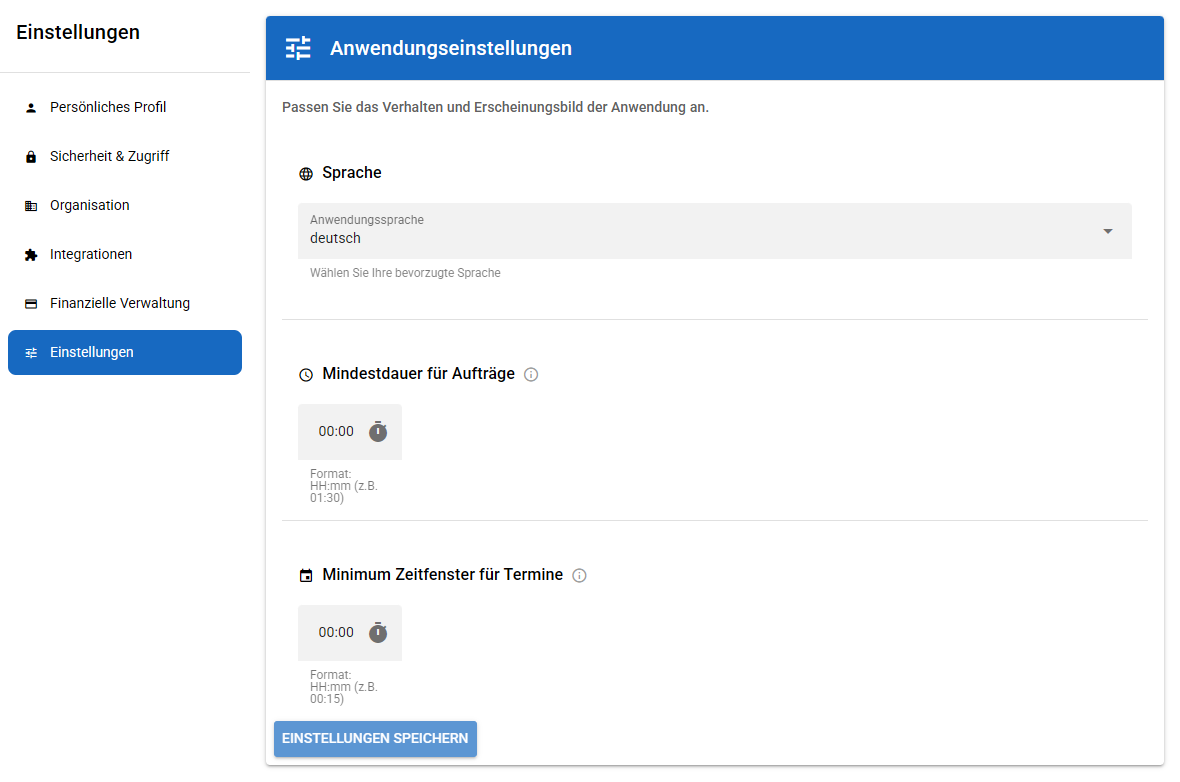Click the puzzle piece icon beside Integrationen
1180x782 pixels.
click(x=31, y=255)
